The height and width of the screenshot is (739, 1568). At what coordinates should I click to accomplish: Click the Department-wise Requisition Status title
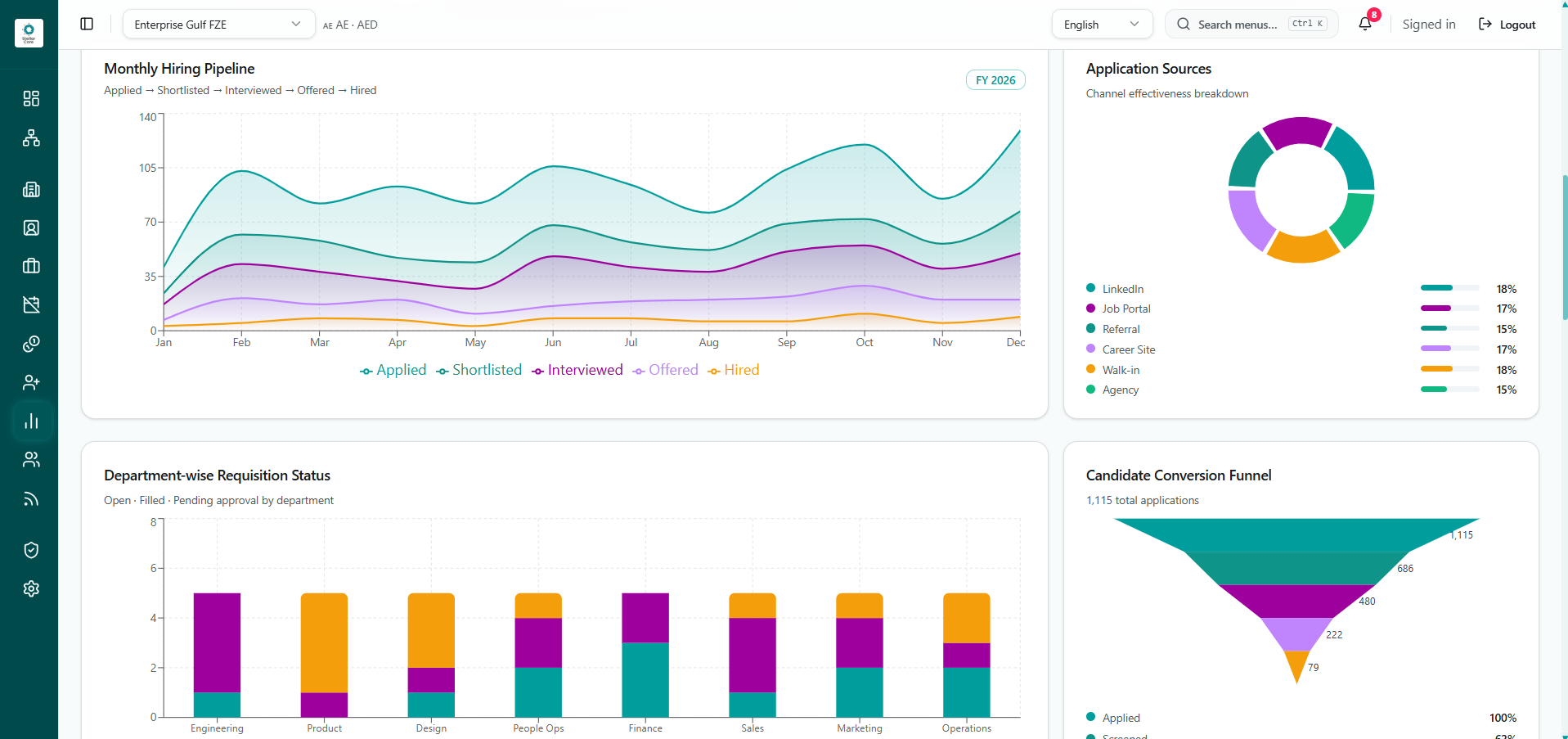217,475
